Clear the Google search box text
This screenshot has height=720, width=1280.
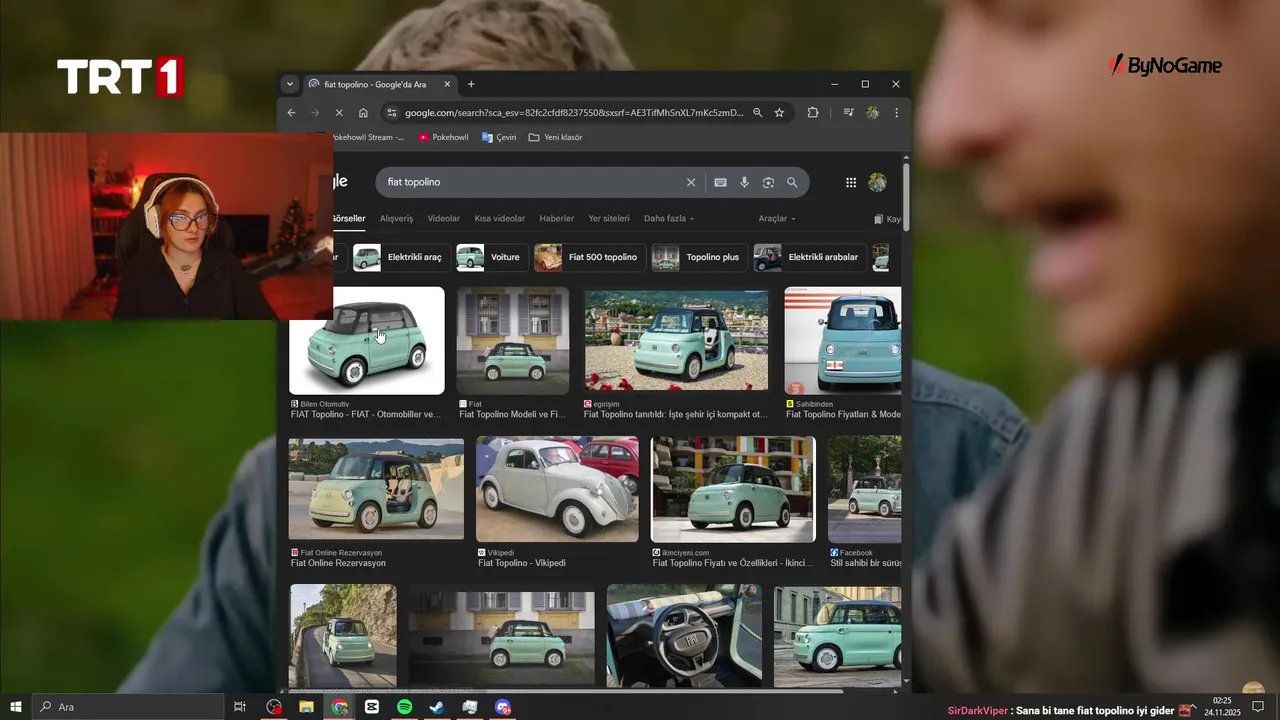(690, 182)
